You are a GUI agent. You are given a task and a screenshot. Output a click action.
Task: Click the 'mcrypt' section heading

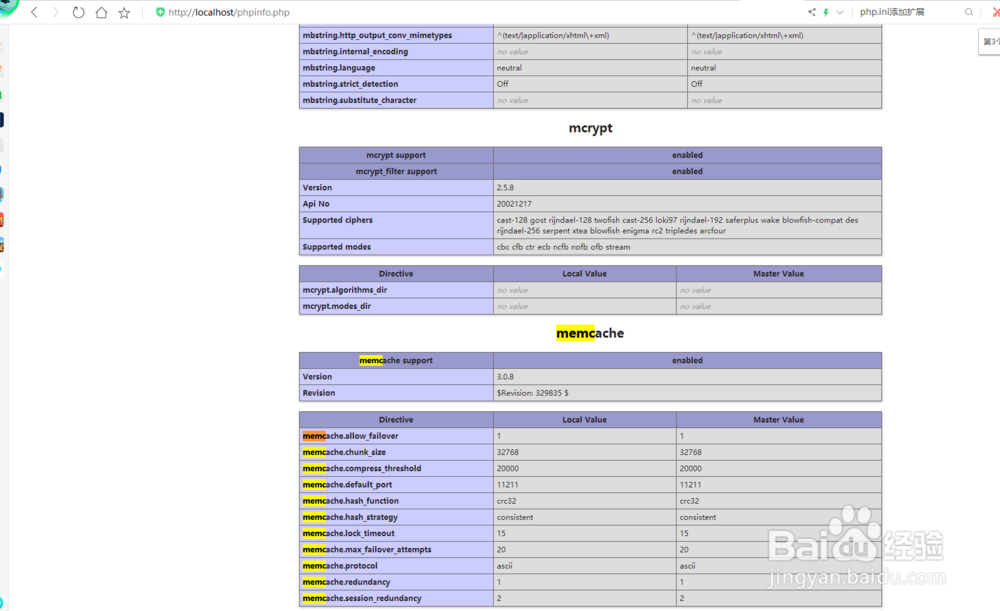pos(589,128)
